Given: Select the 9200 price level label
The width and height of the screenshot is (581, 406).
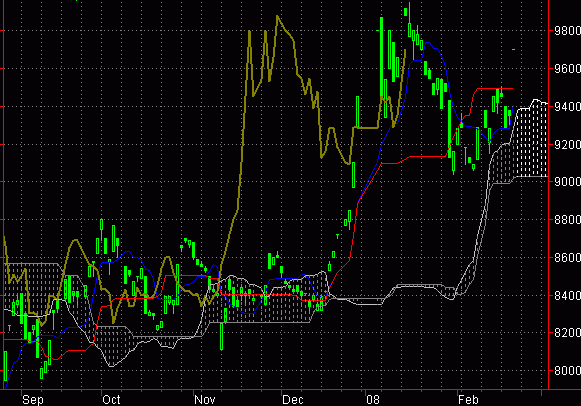Looking at the screenshot, I should click(x=567, y=144).
